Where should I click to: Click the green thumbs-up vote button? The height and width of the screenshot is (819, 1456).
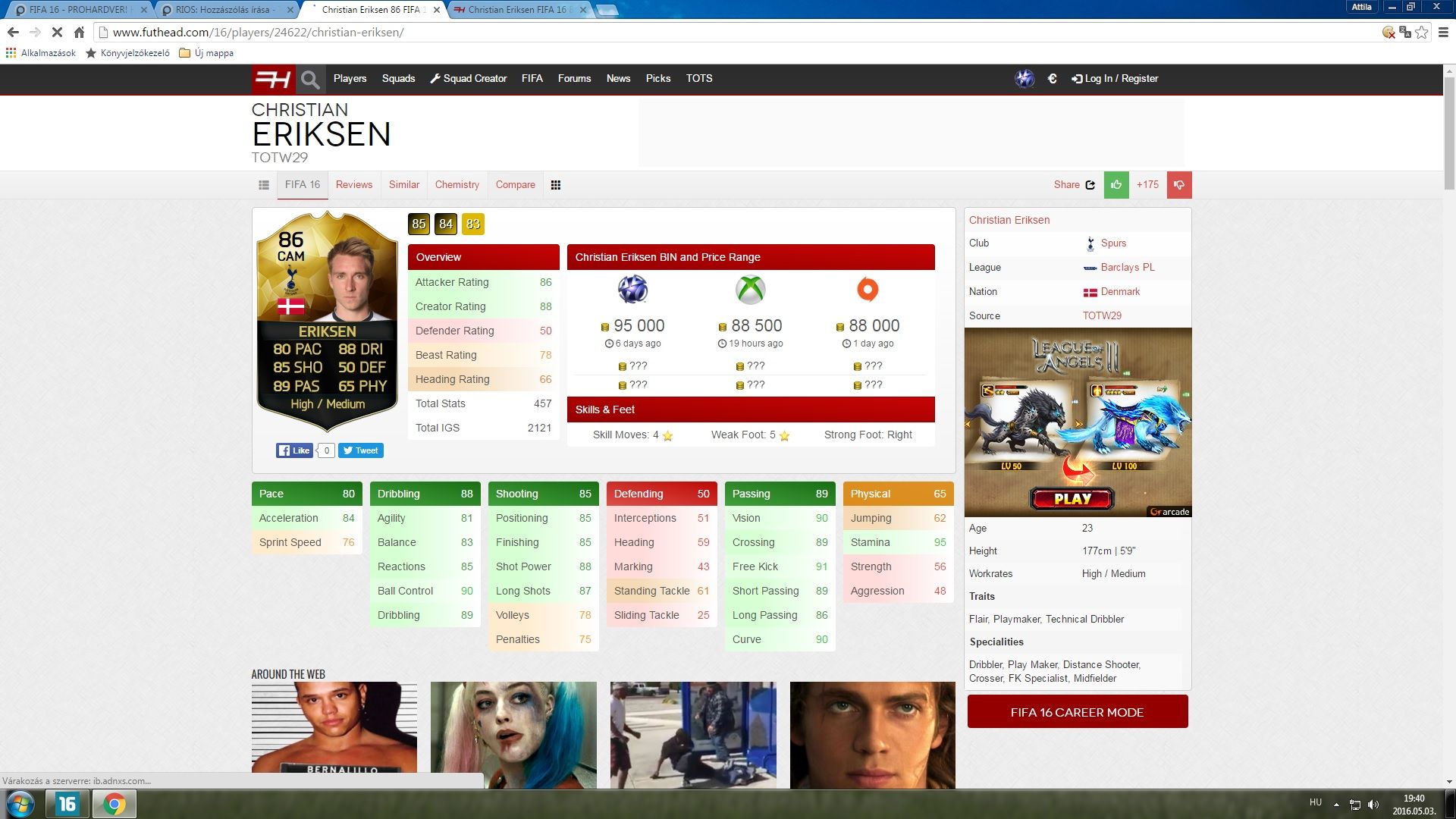(1116, 185)
